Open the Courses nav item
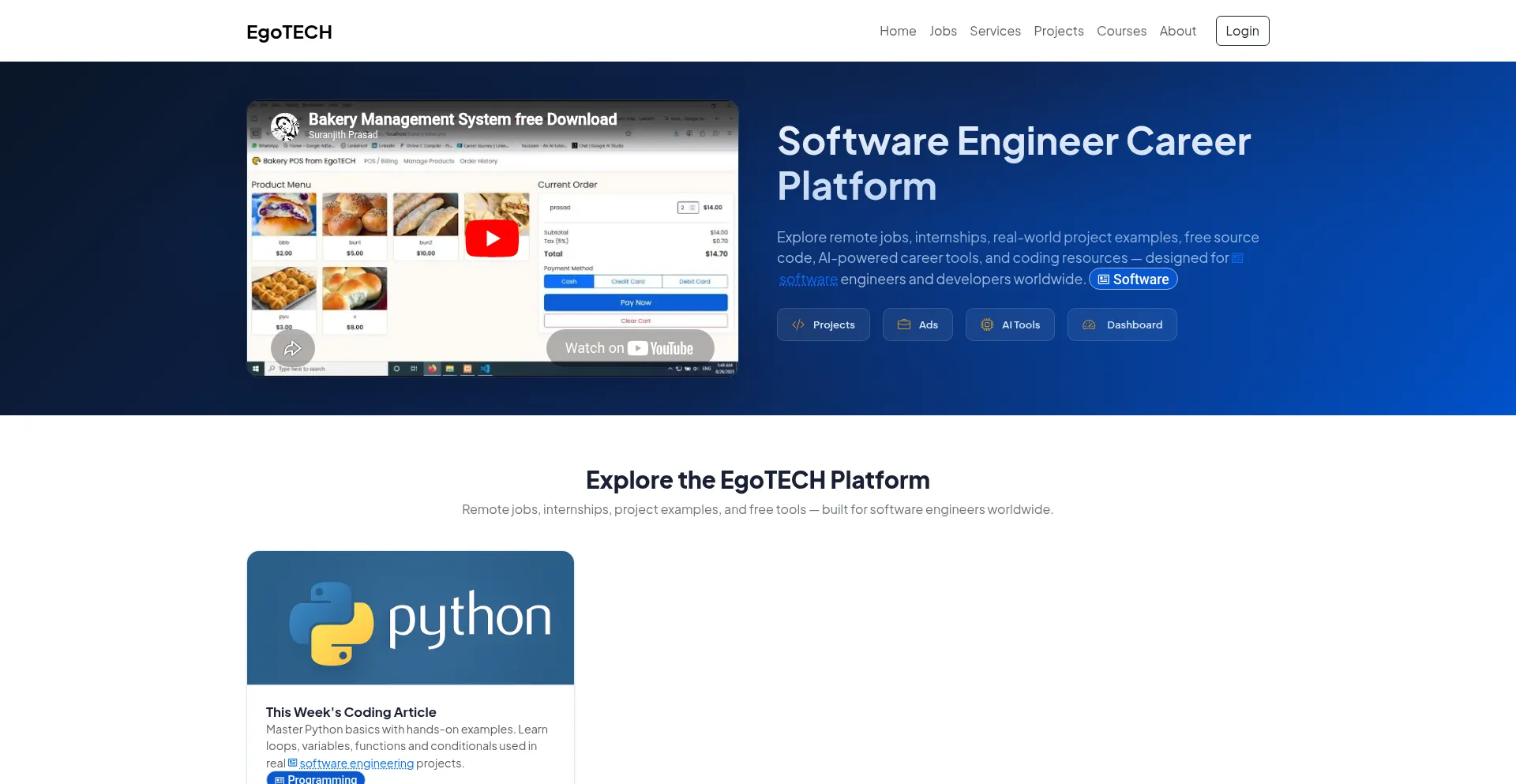 [1121, 31]
